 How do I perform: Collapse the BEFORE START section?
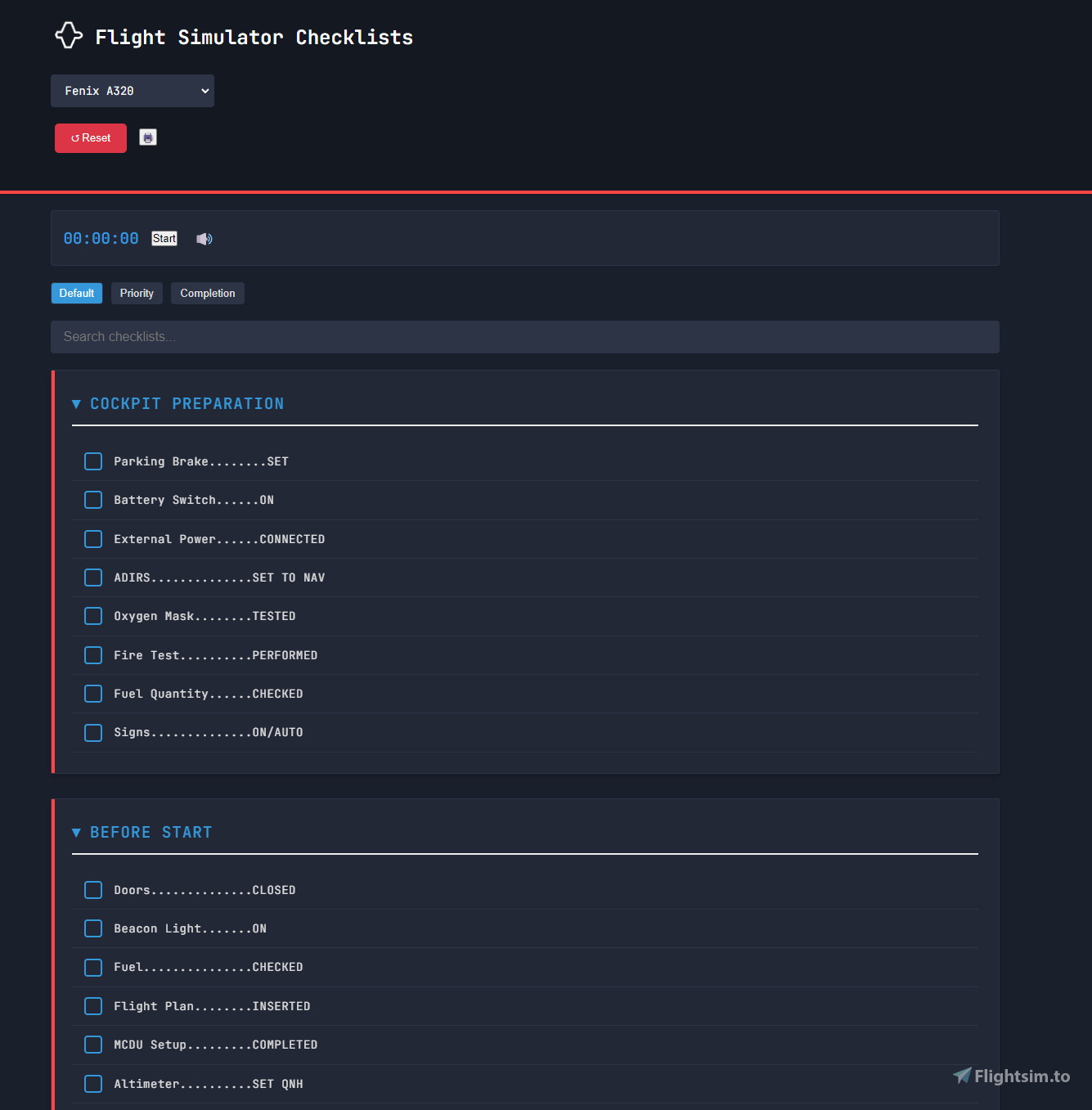coord(76,832)
